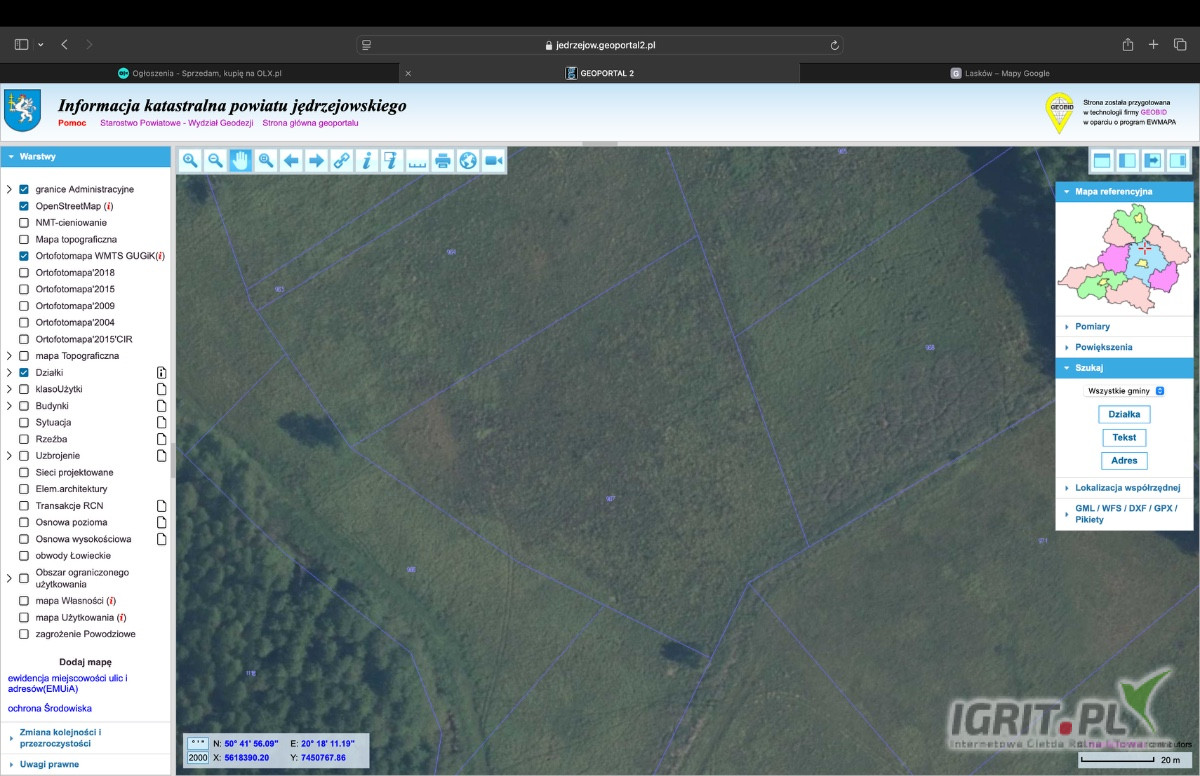Uncheck the OpenStreetMap layer
The image size is (1200, 776).
tap(24, 206)
